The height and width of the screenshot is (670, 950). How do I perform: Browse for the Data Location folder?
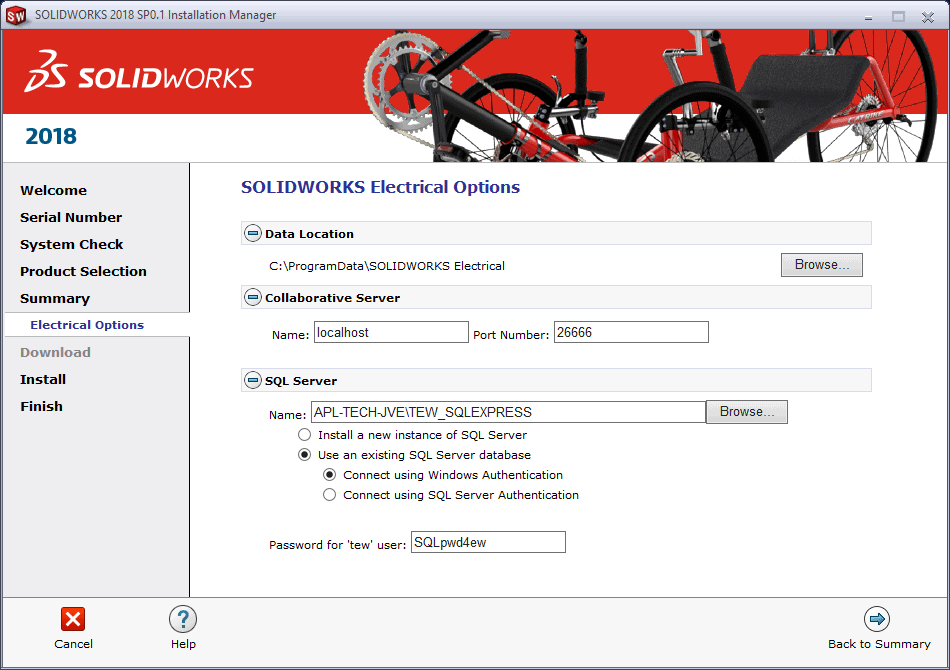(821, 265)
